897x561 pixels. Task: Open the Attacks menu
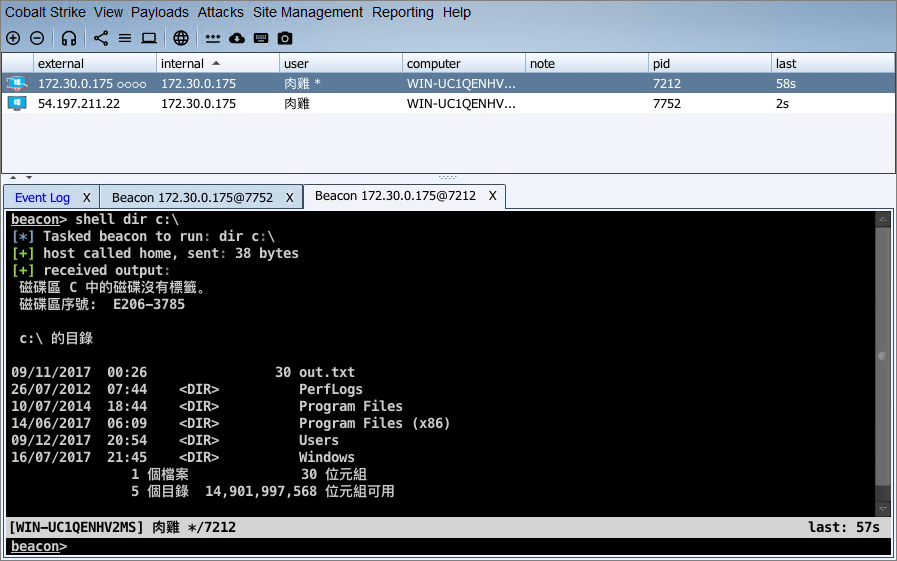[220, 12]
